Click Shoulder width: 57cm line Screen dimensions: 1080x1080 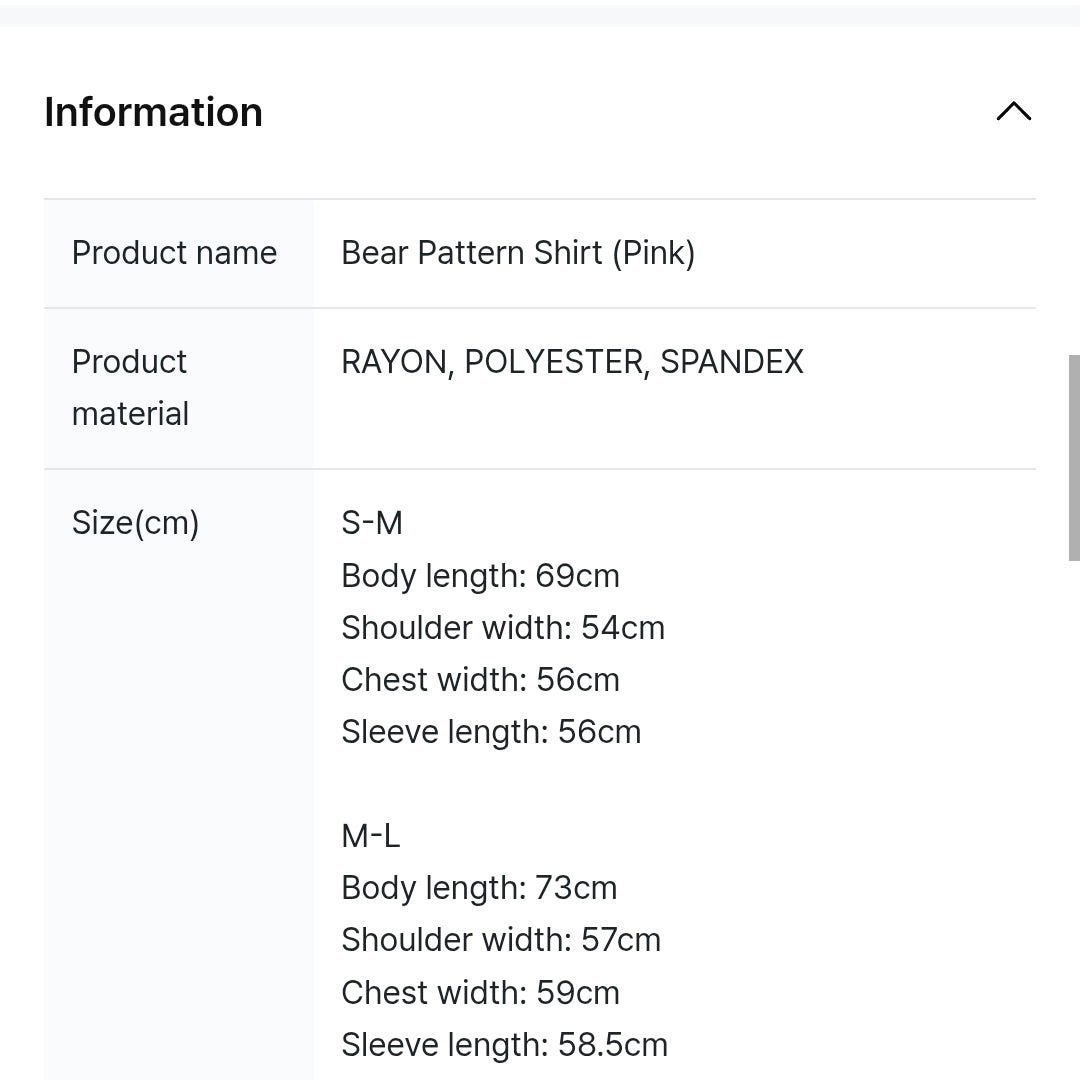click(501, 940)
